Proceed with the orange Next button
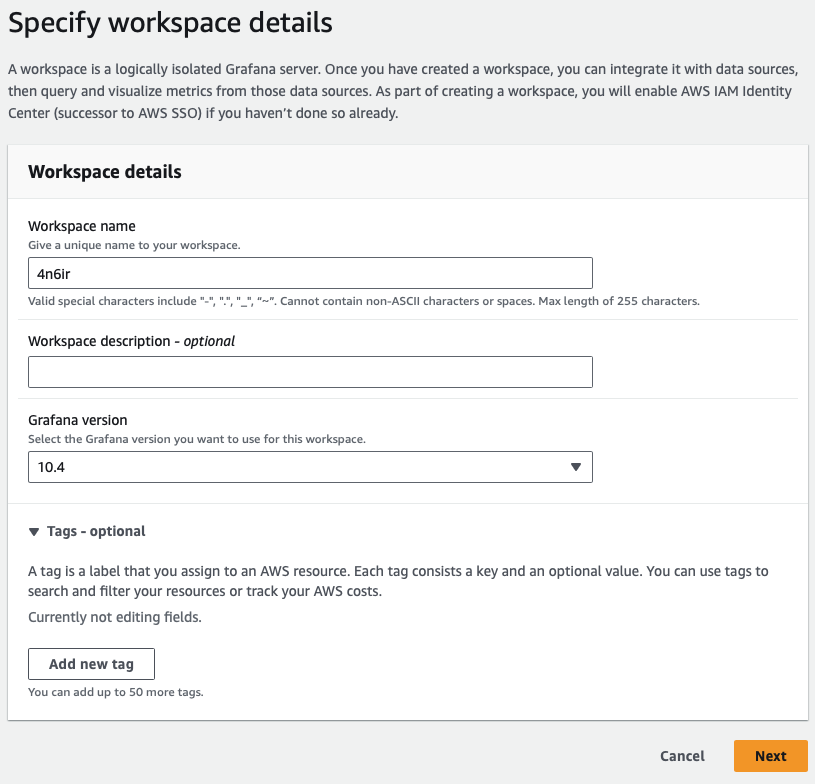This screenshot has width=815, height=784. [x=770, y=756]
